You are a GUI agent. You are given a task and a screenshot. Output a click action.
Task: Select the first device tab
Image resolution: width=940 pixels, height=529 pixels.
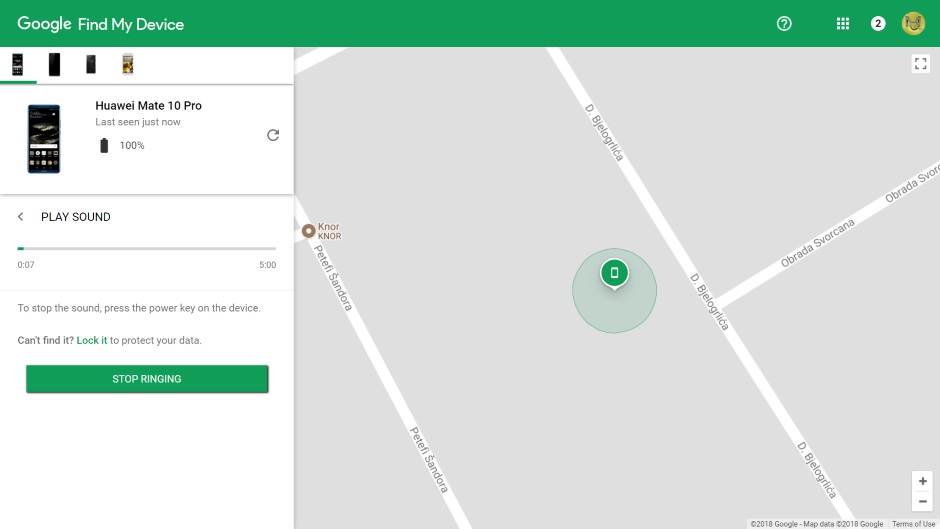[17, 65]
